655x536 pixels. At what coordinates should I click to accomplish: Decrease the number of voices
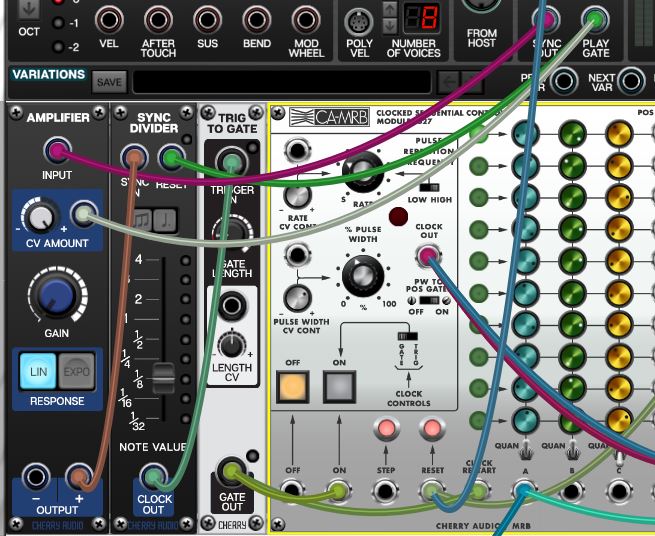pos(390,26)
